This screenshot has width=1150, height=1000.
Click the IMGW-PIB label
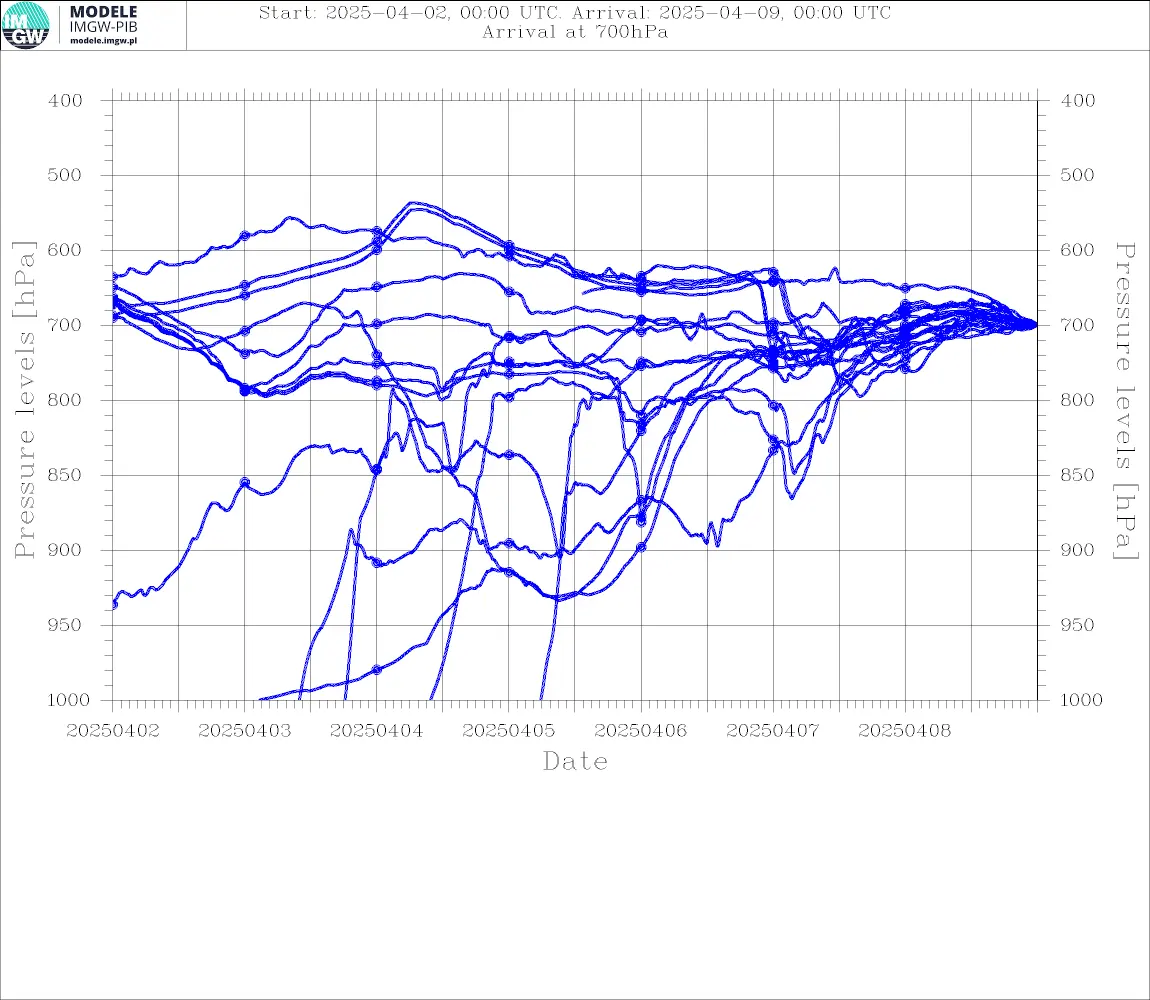pyautogui.click(x=103, y=27)
